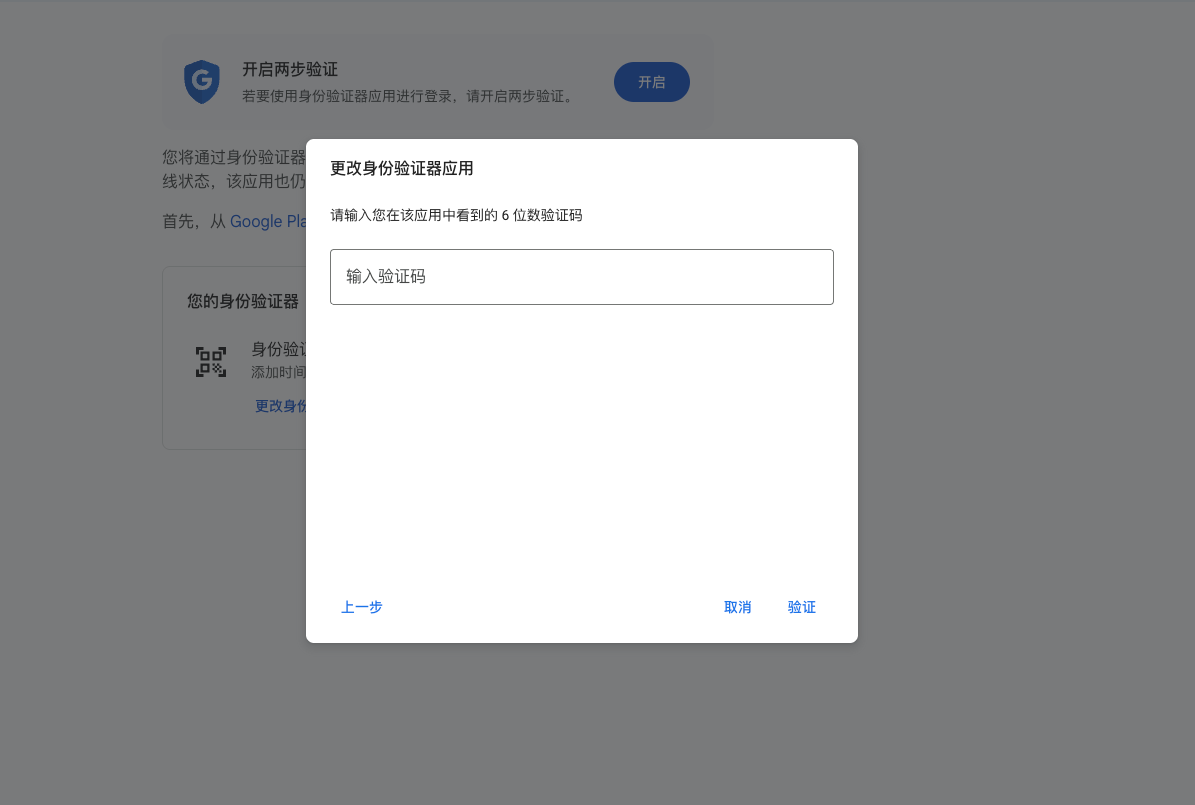
Task: Click the 验证 button in dialog
Action: pyautogui.click(x=801, y=607)
